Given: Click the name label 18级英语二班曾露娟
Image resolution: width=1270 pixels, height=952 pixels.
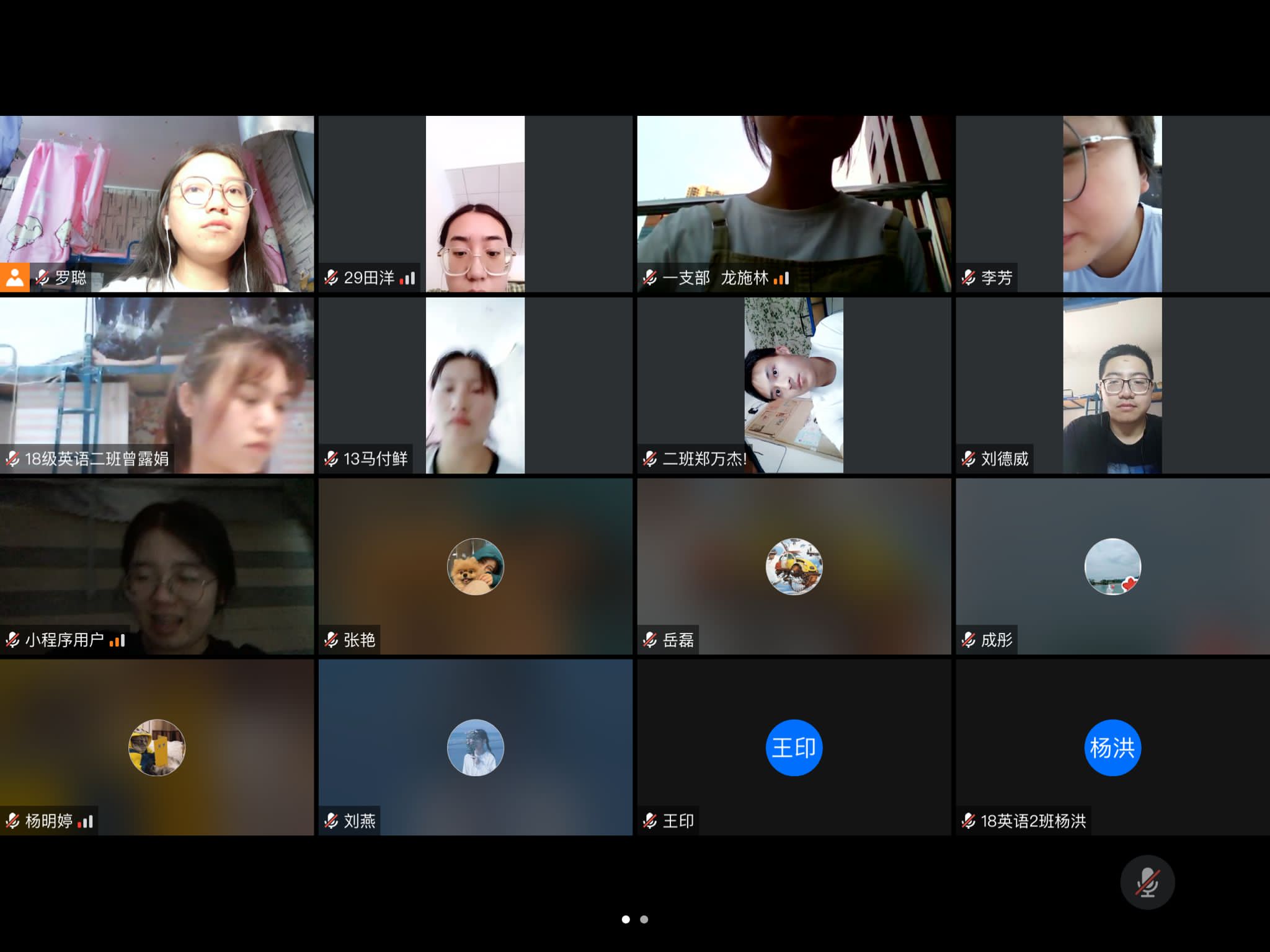Looking at the screenshot, I should [x=97, y=459].
